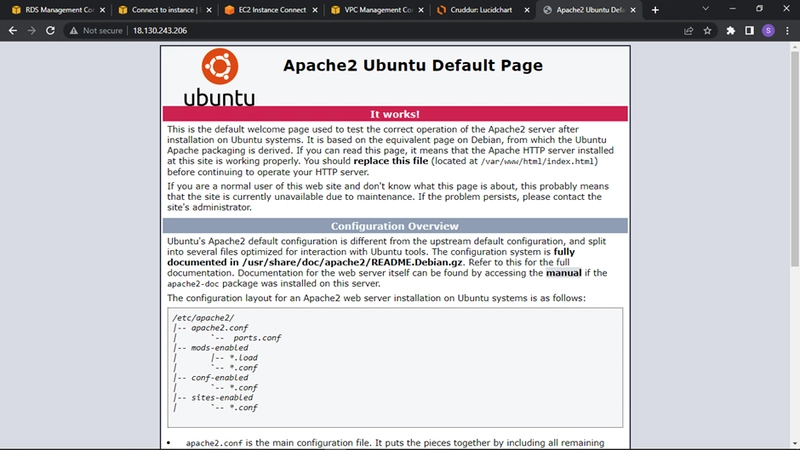Click conf-enabled in the directory tree
The image size is (800, 450).
point(219,378)
